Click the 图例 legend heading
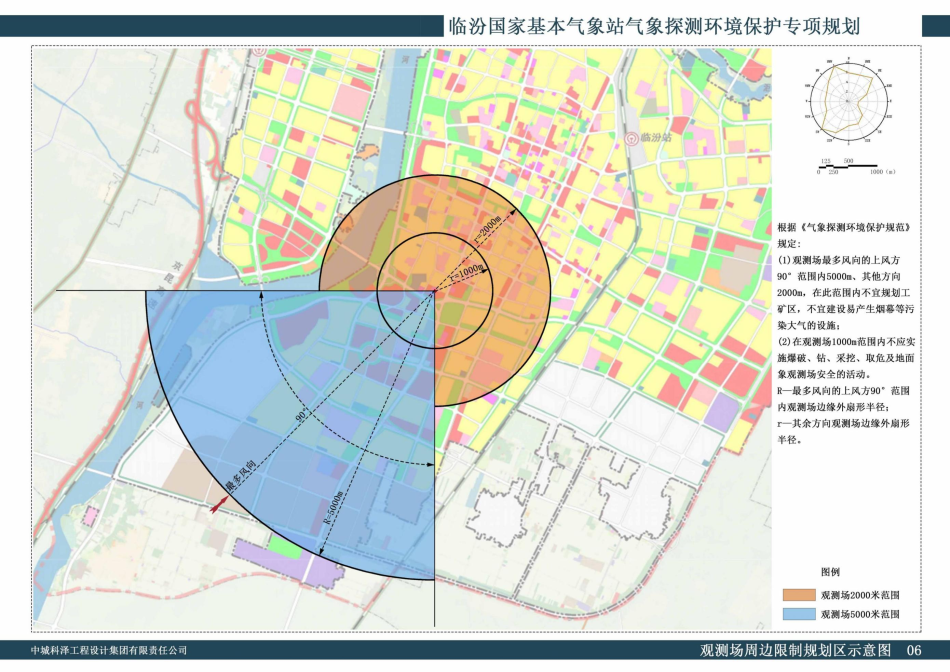The image size is (950, 672). 830,572
